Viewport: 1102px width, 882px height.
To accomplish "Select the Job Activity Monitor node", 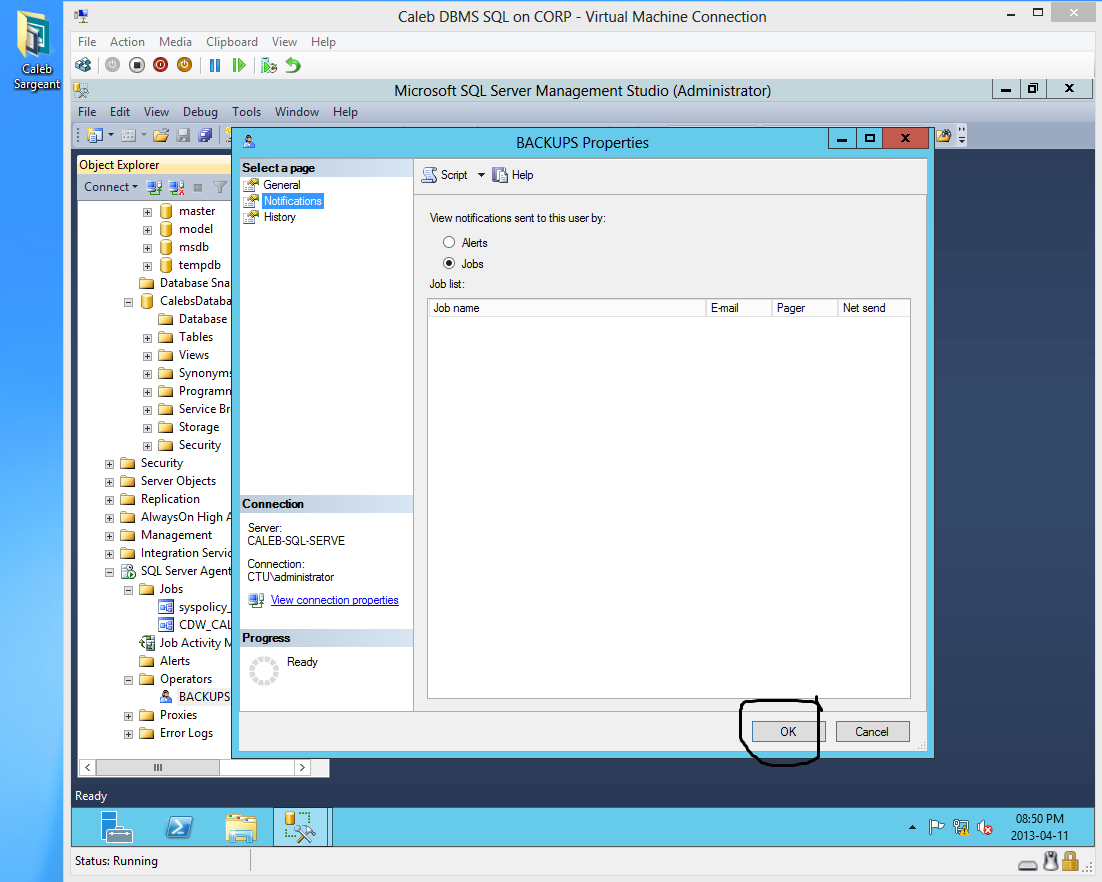I will [195, 643].
